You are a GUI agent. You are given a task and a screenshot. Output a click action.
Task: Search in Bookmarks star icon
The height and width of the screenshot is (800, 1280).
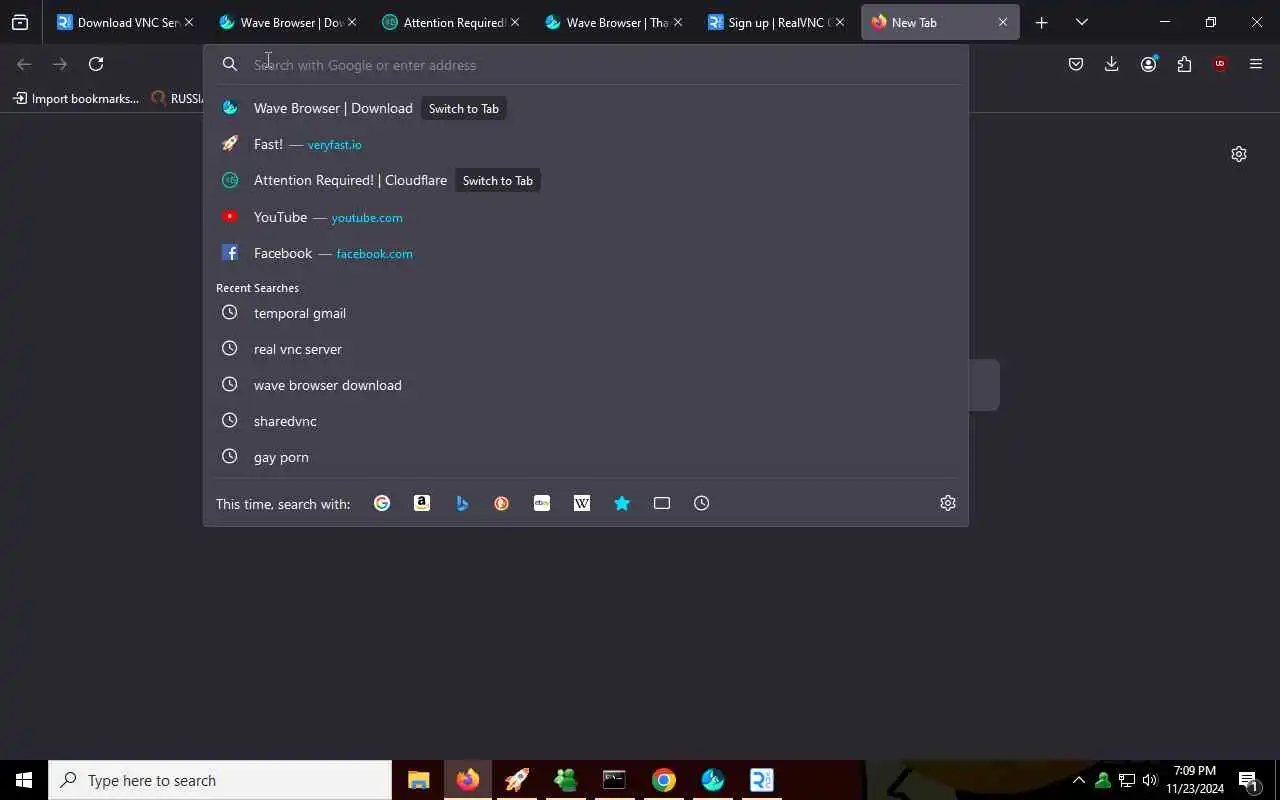[622, 503]
